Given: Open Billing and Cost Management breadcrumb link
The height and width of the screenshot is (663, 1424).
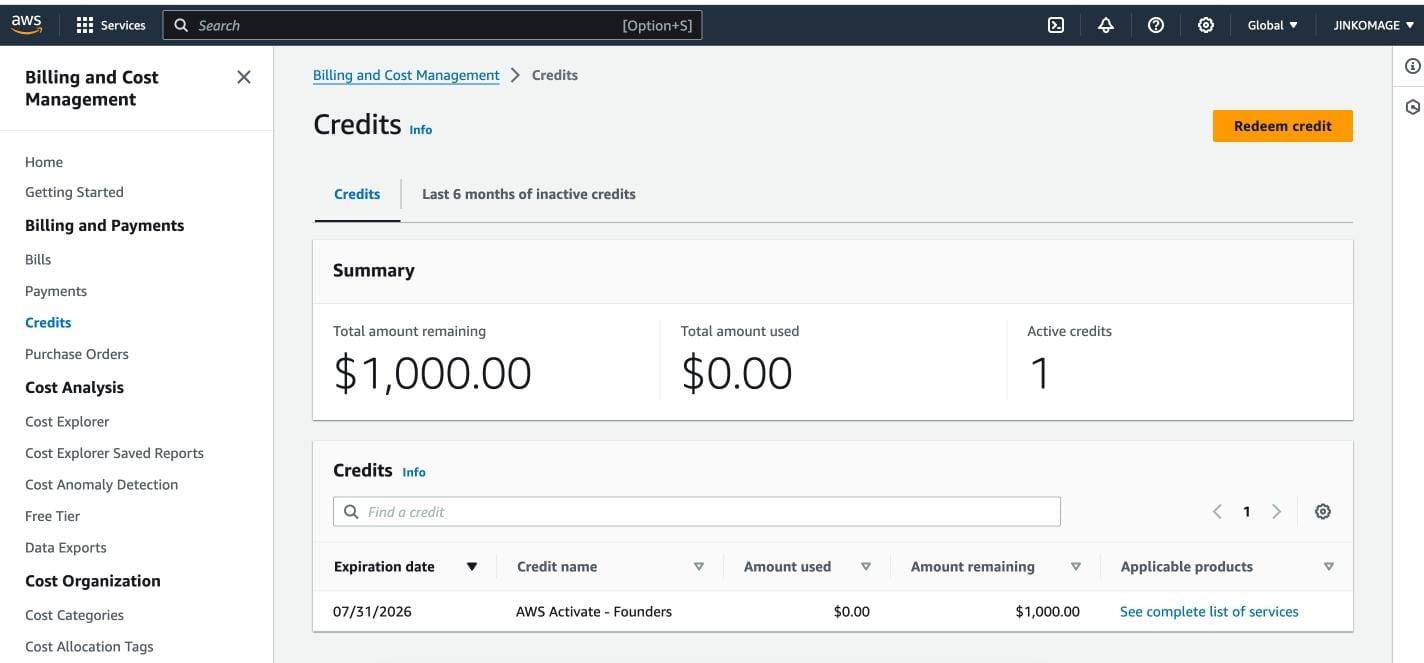Looking at the screenshot, I should click(x=406, y=75).
